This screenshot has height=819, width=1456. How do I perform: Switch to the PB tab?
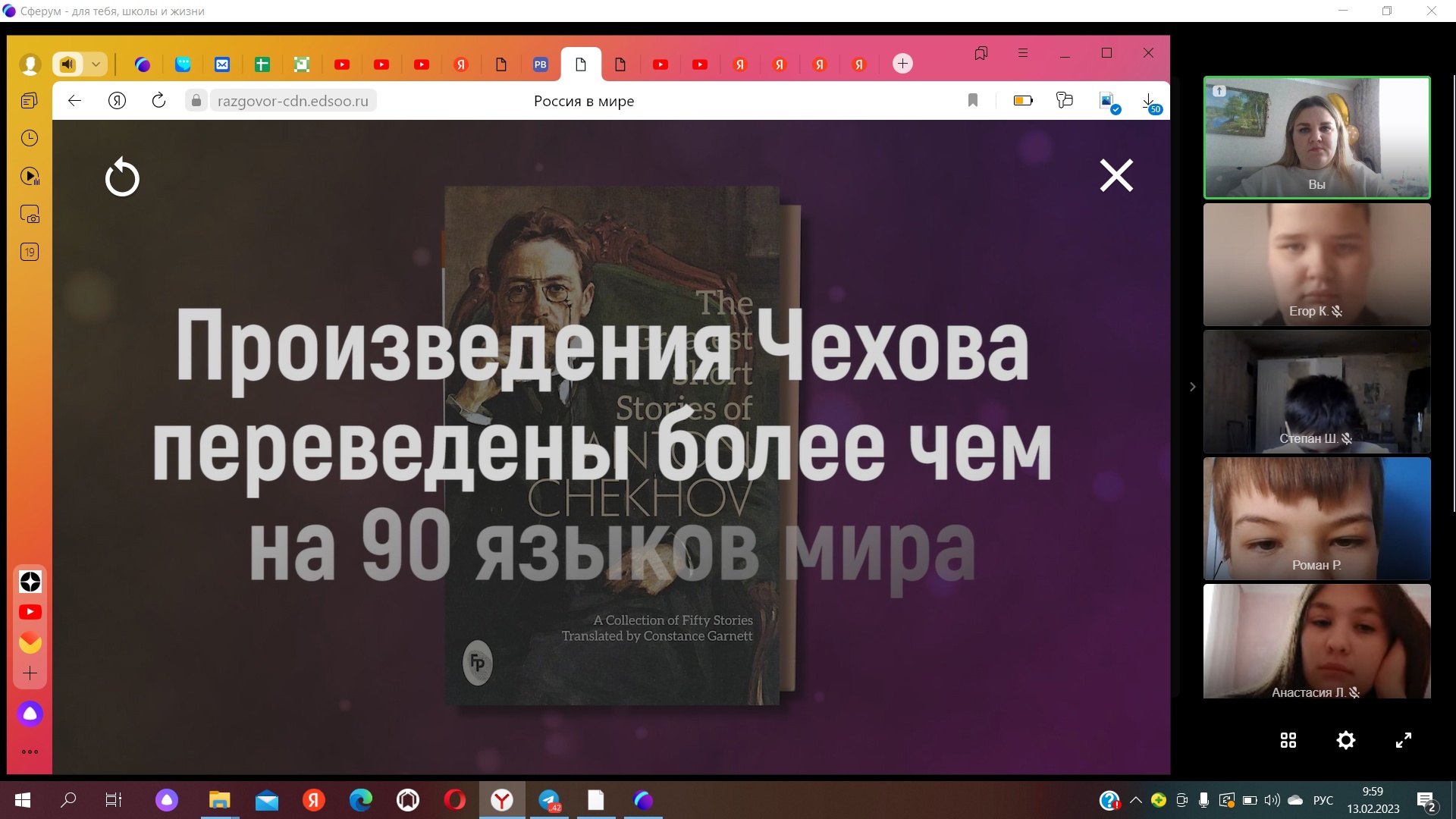541,64
